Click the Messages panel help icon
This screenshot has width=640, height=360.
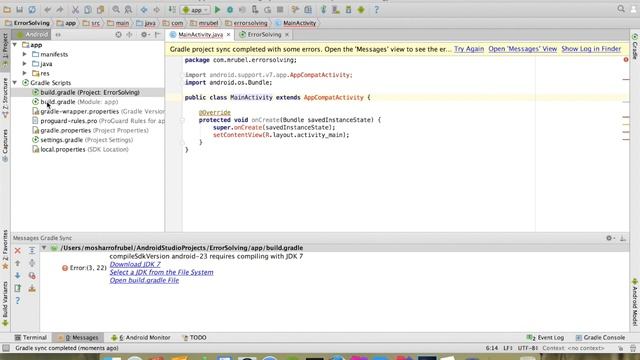click(18, 301)
